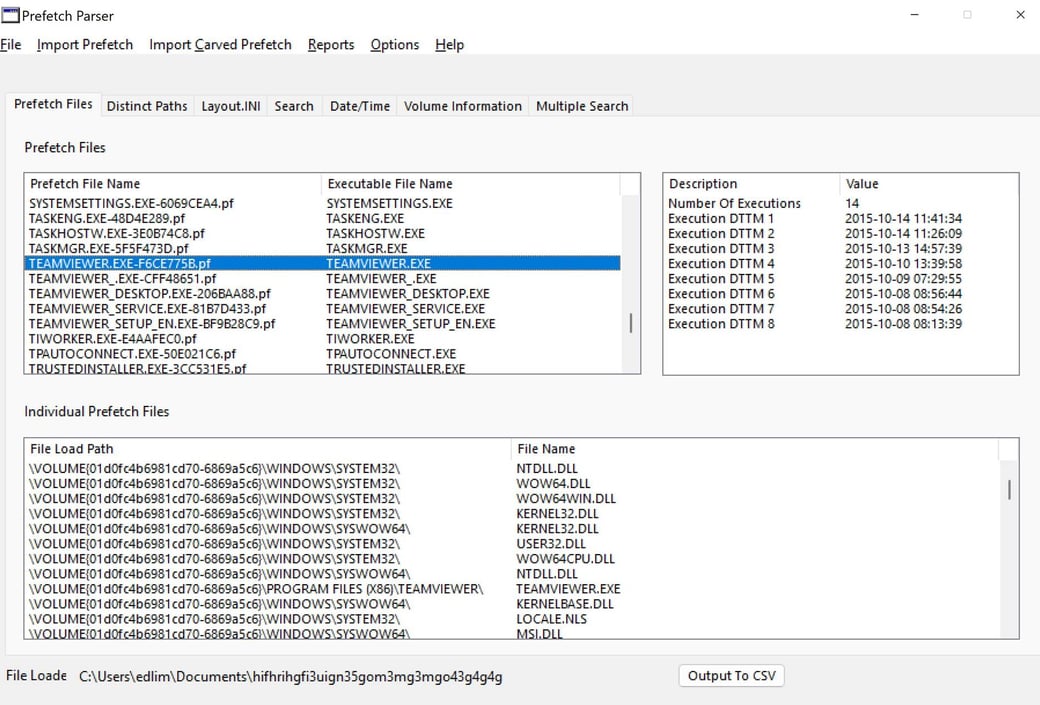
Task: Select TASKMGR.EXE-5F5F473D.pf row
Action: pos(322,249)
